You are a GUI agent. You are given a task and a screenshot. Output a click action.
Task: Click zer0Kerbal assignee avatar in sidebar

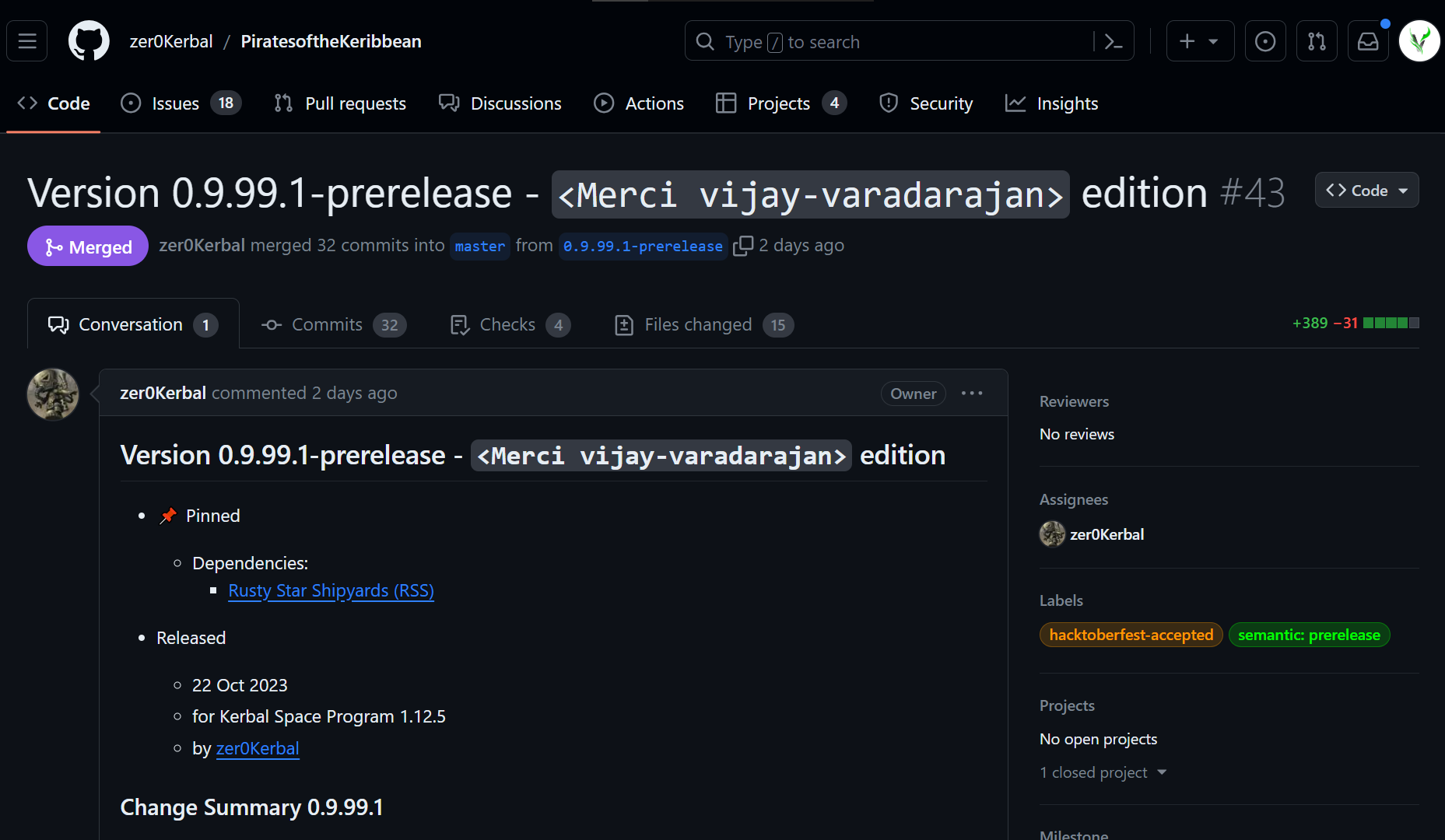[1052, 534]
